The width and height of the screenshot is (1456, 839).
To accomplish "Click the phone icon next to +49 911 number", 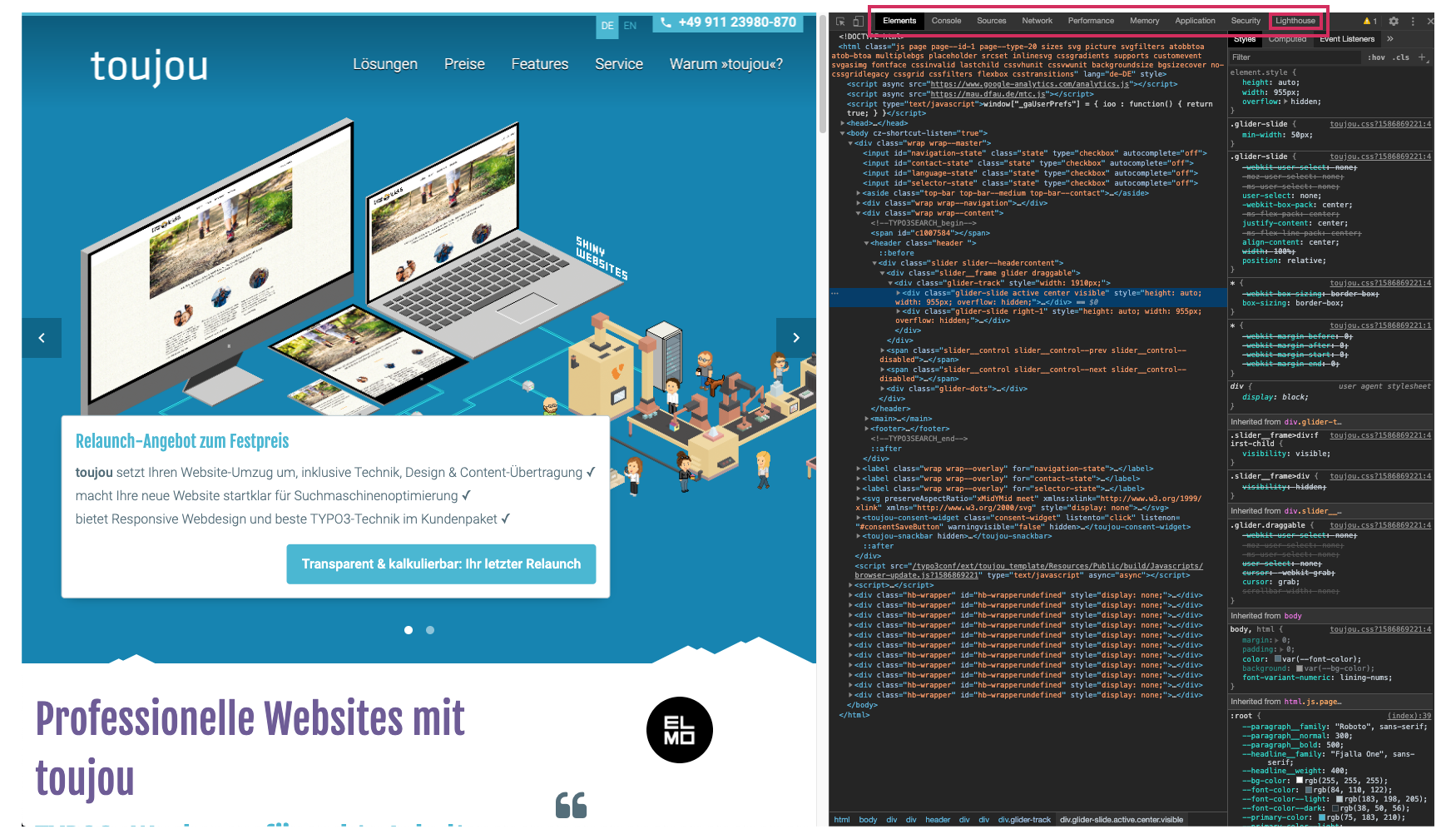I will [666, 22].
